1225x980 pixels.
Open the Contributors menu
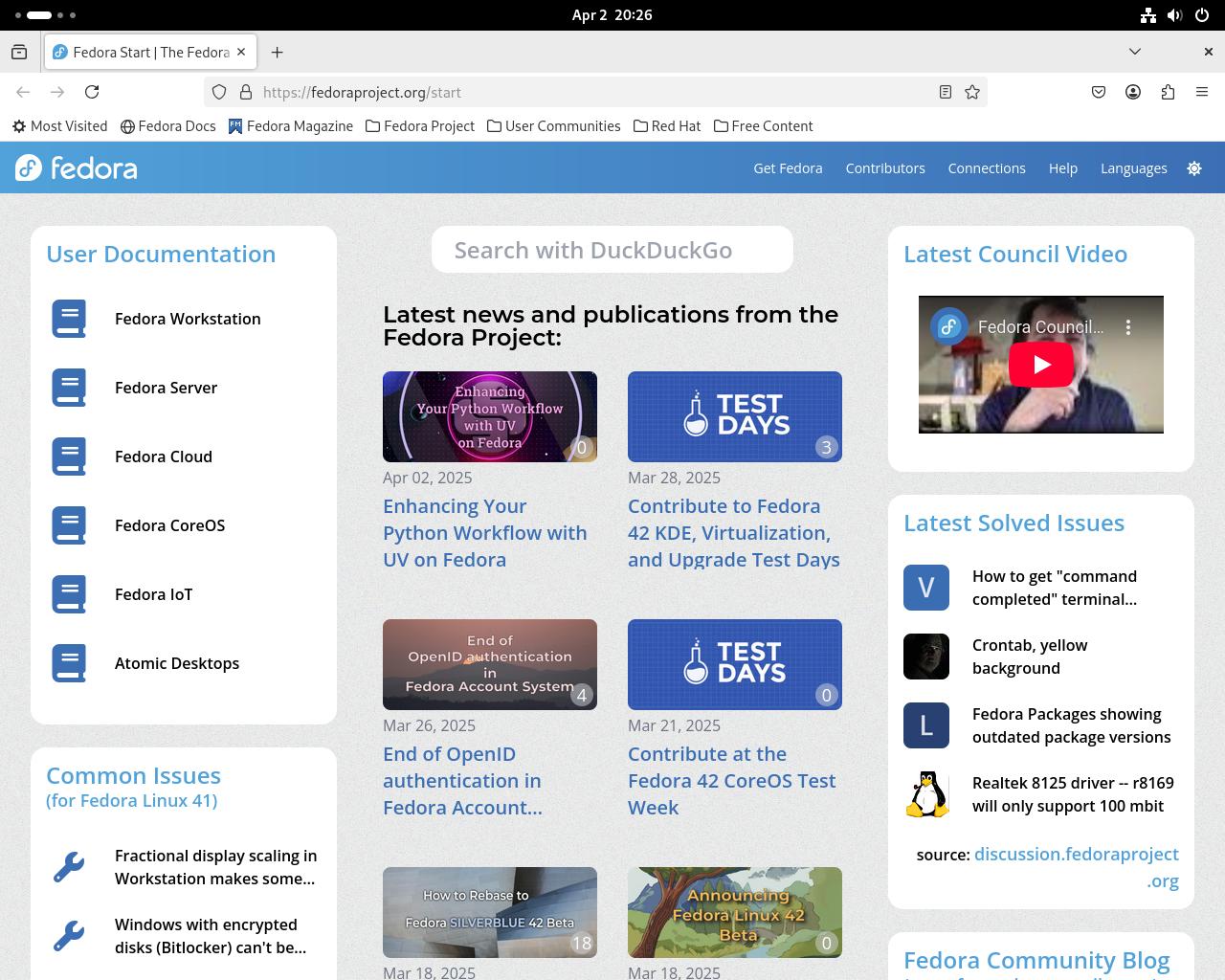point(885,167)
